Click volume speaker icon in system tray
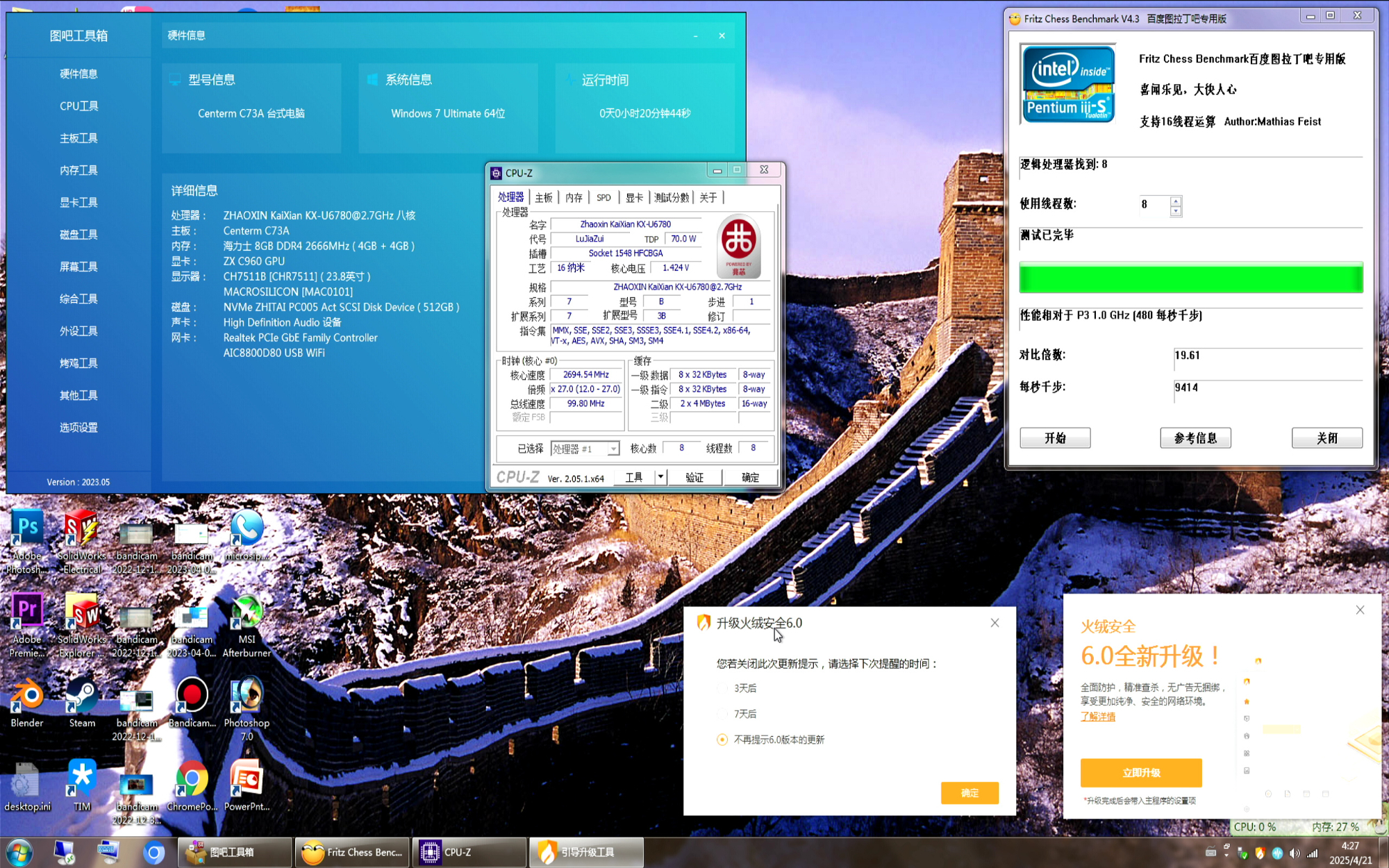1389x868 pixels. click(1294, 853)
